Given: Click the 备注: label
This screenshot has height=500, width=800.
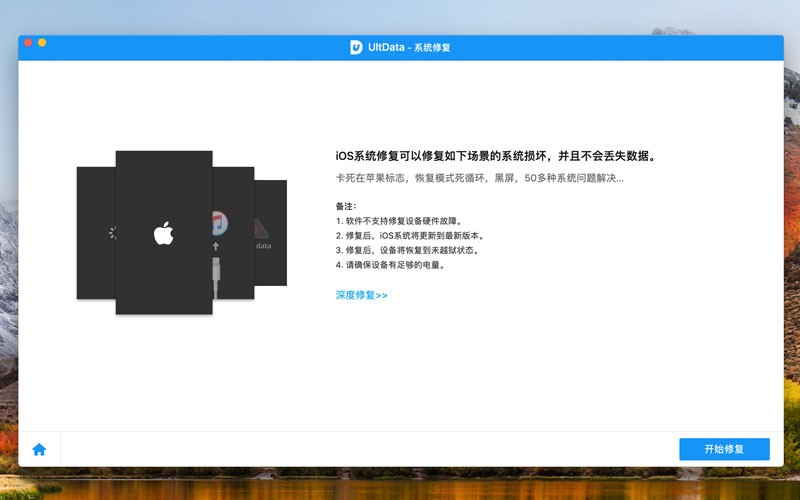Looking at the screenshot, I should (x=346, y=206).
